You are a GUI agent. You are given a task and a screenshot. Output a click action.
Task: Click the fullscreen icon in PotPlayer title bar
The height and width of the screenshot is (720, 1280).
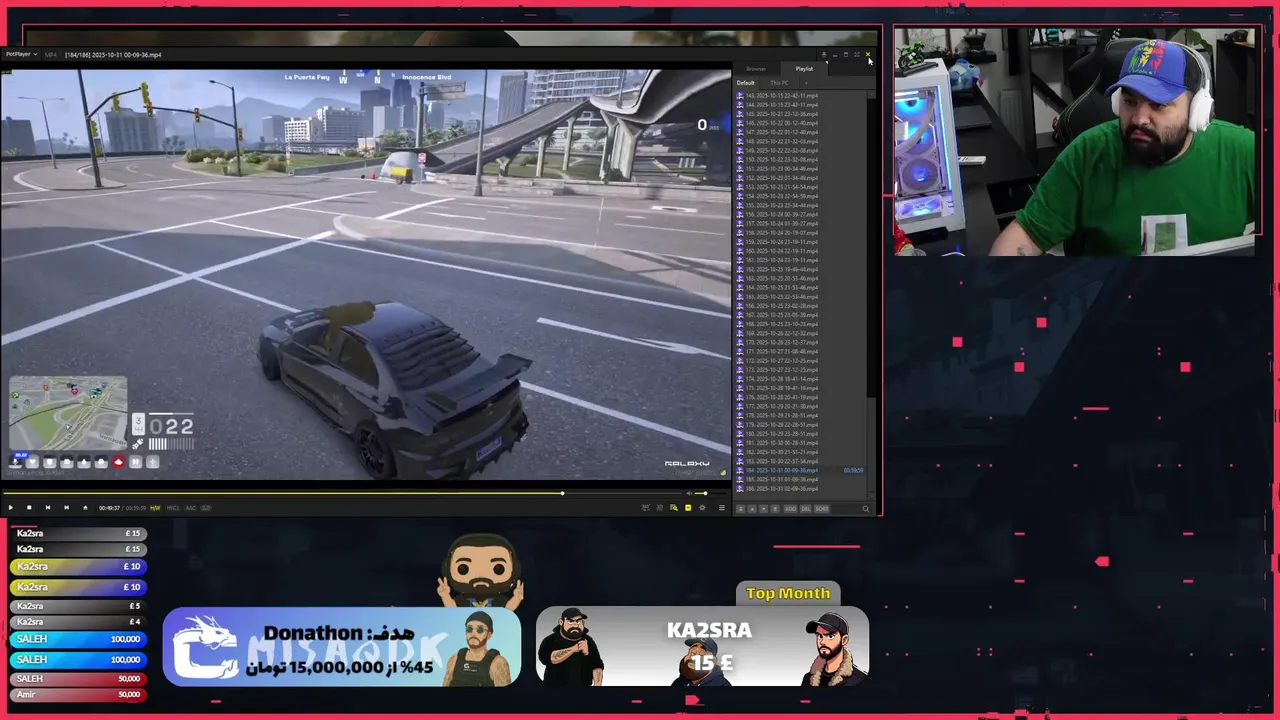tap(857, 54)
